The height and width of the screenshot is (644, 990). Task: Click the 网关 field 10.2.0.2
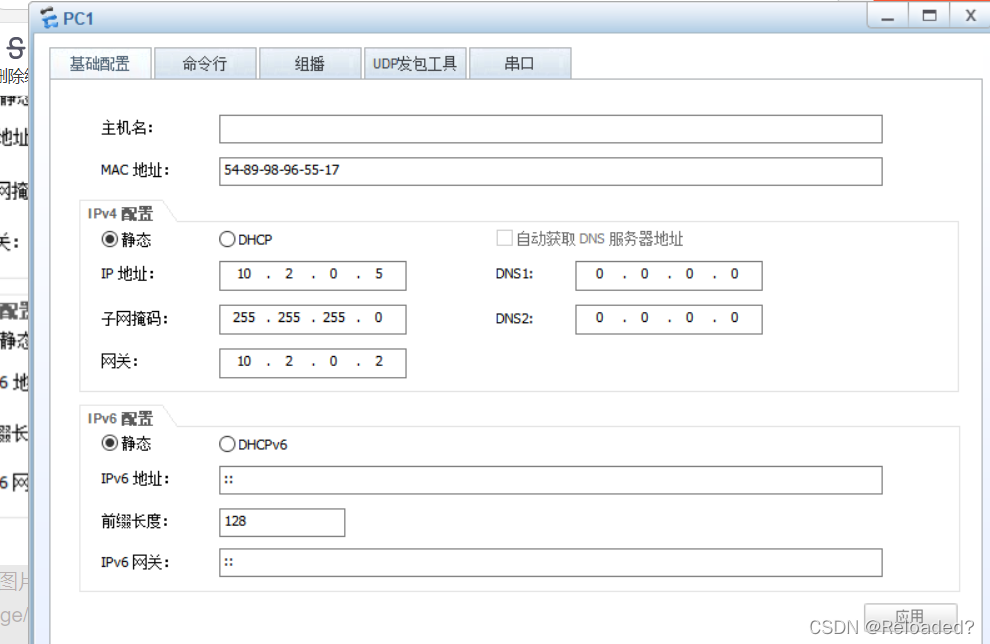313,363
